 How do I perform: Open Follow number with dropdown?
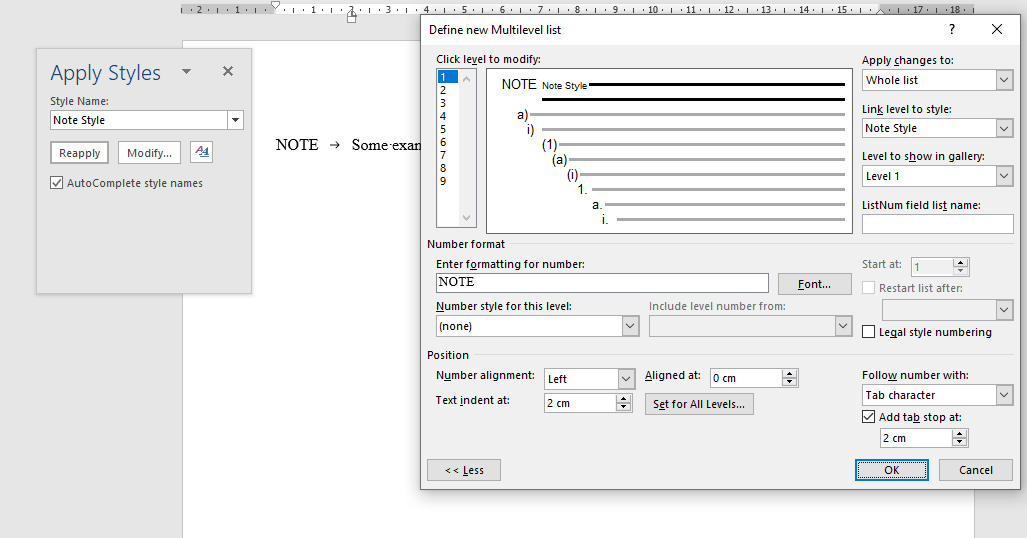(1005, 395)
